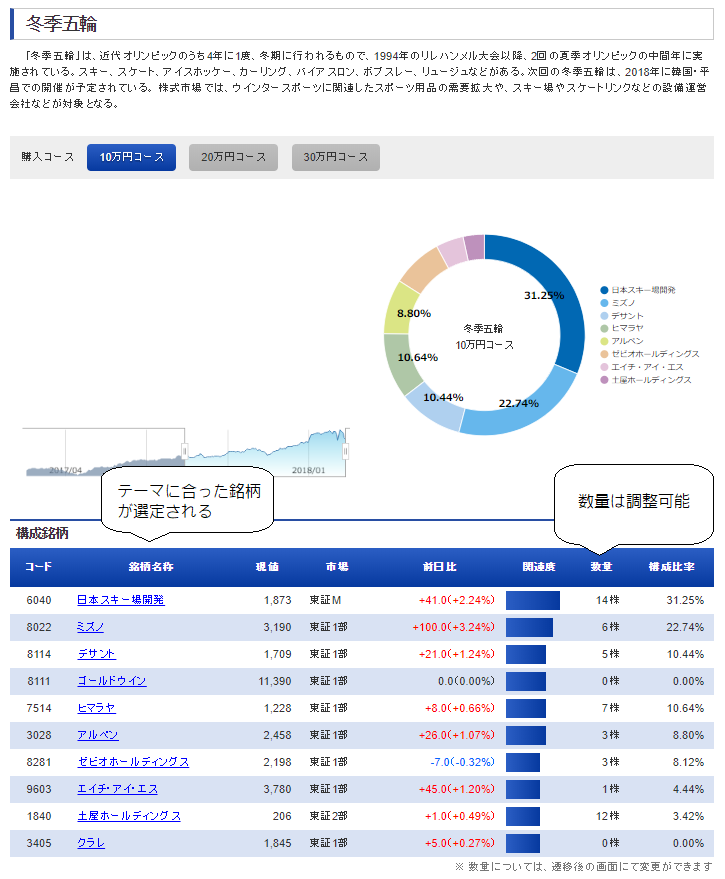The height and width of the screenshot is (879, 725).
Task: Click the 前日比 column header
Action: 440,567
